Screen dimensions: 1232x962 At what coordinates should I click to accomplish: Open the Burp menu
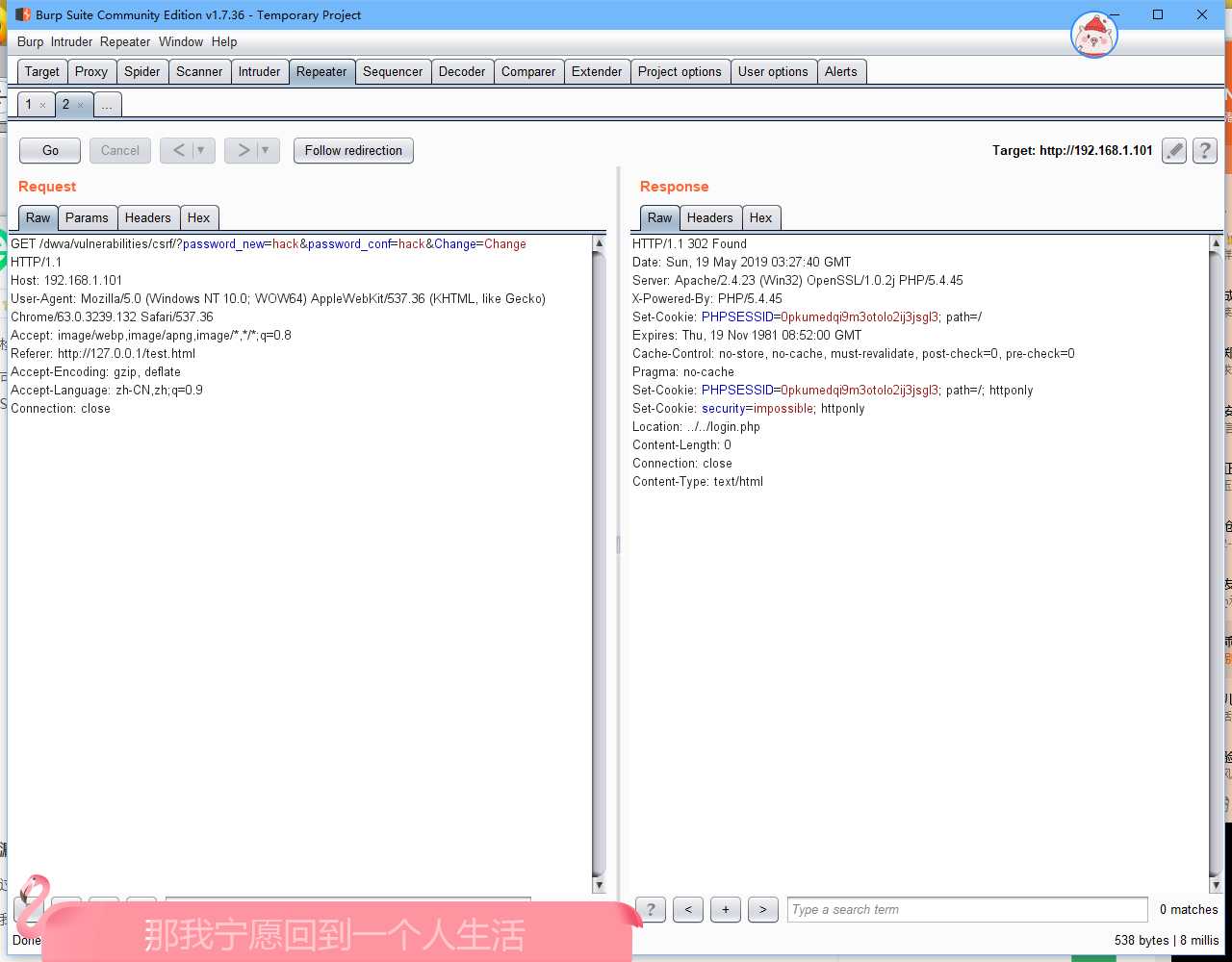coord(30,41)
